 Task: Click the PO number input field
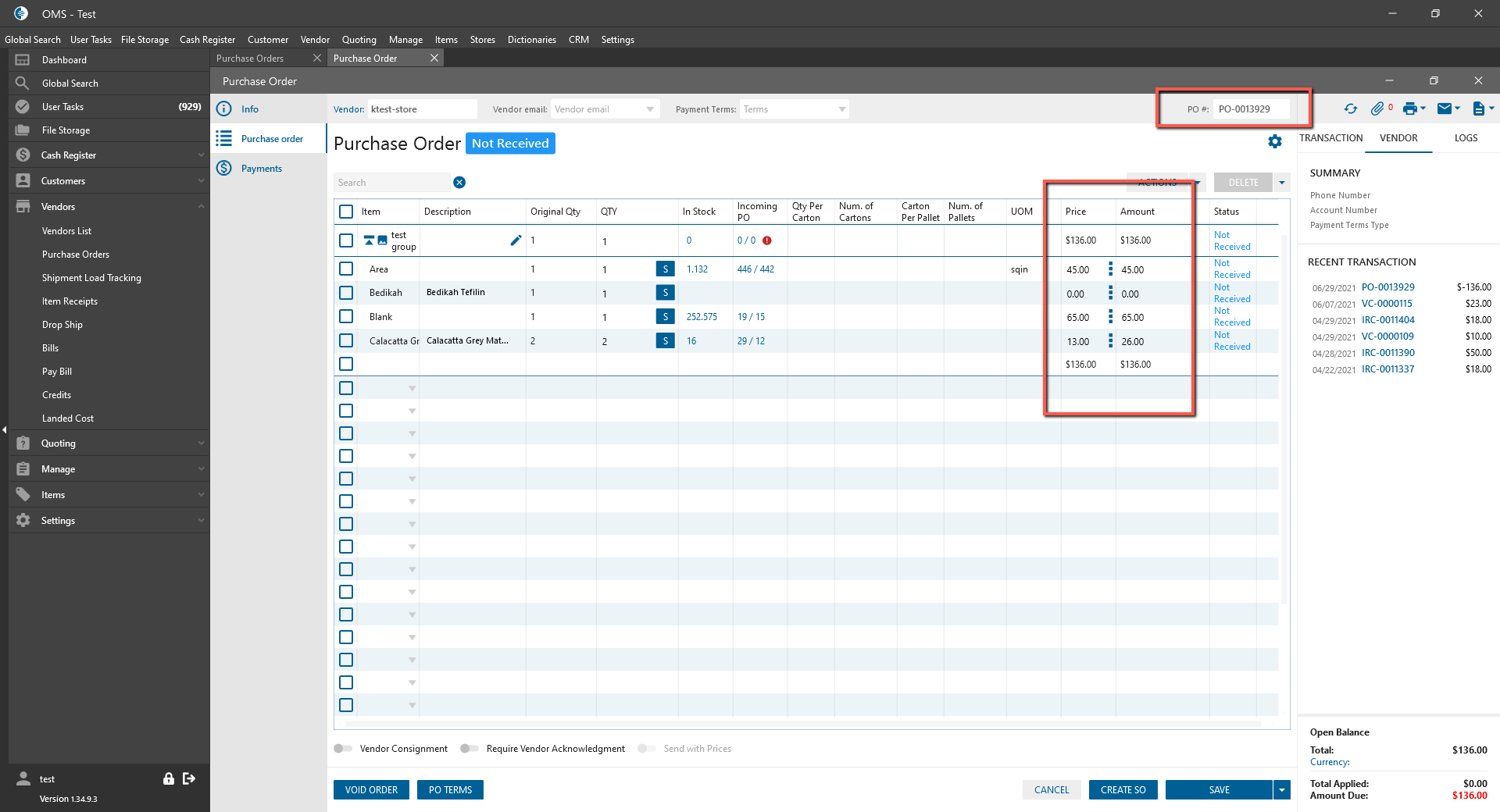(x=1252, y=109)
